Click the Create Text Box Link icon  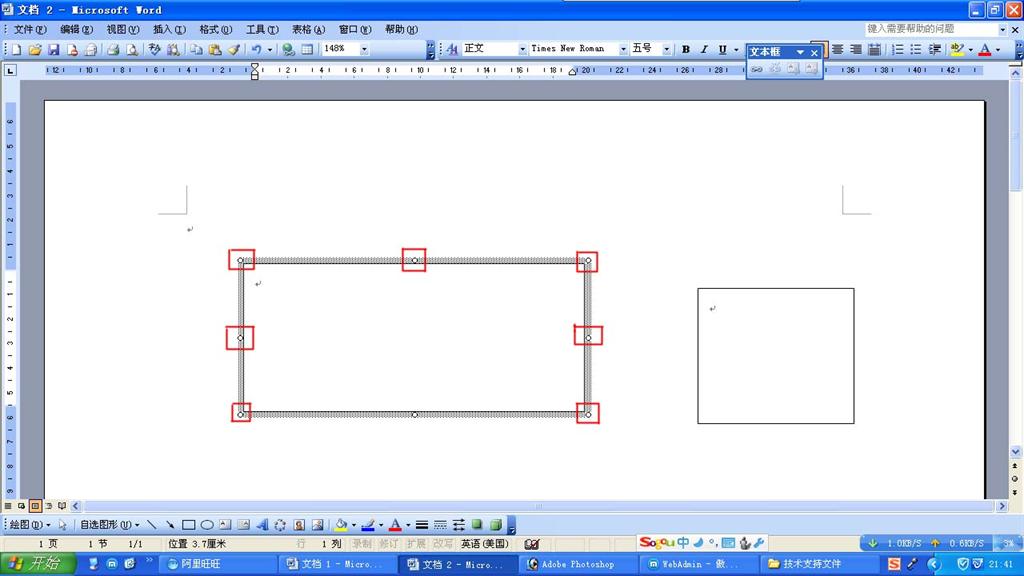[x=757, y=68]
